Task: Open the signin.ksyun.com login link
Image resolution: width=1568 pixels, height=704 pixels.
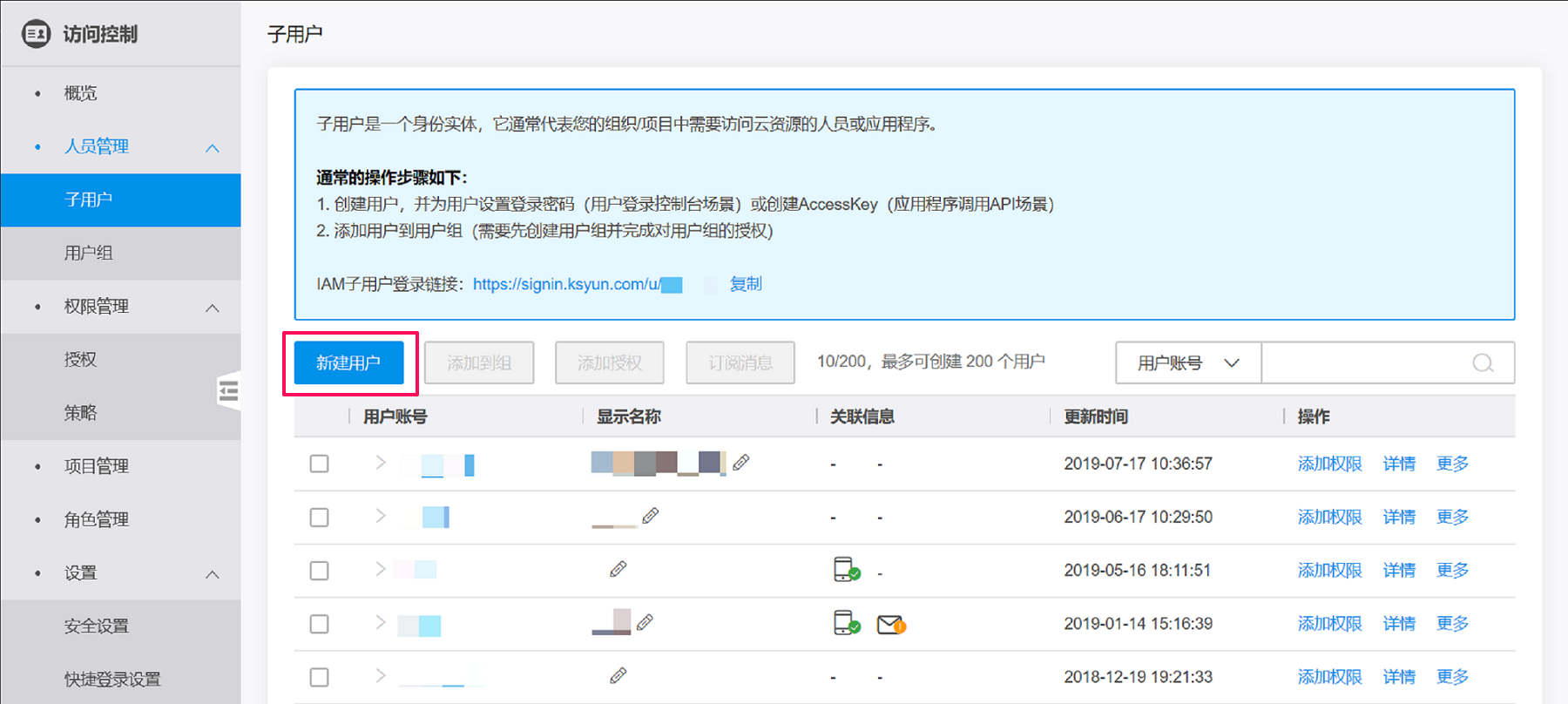Action: 577,284
